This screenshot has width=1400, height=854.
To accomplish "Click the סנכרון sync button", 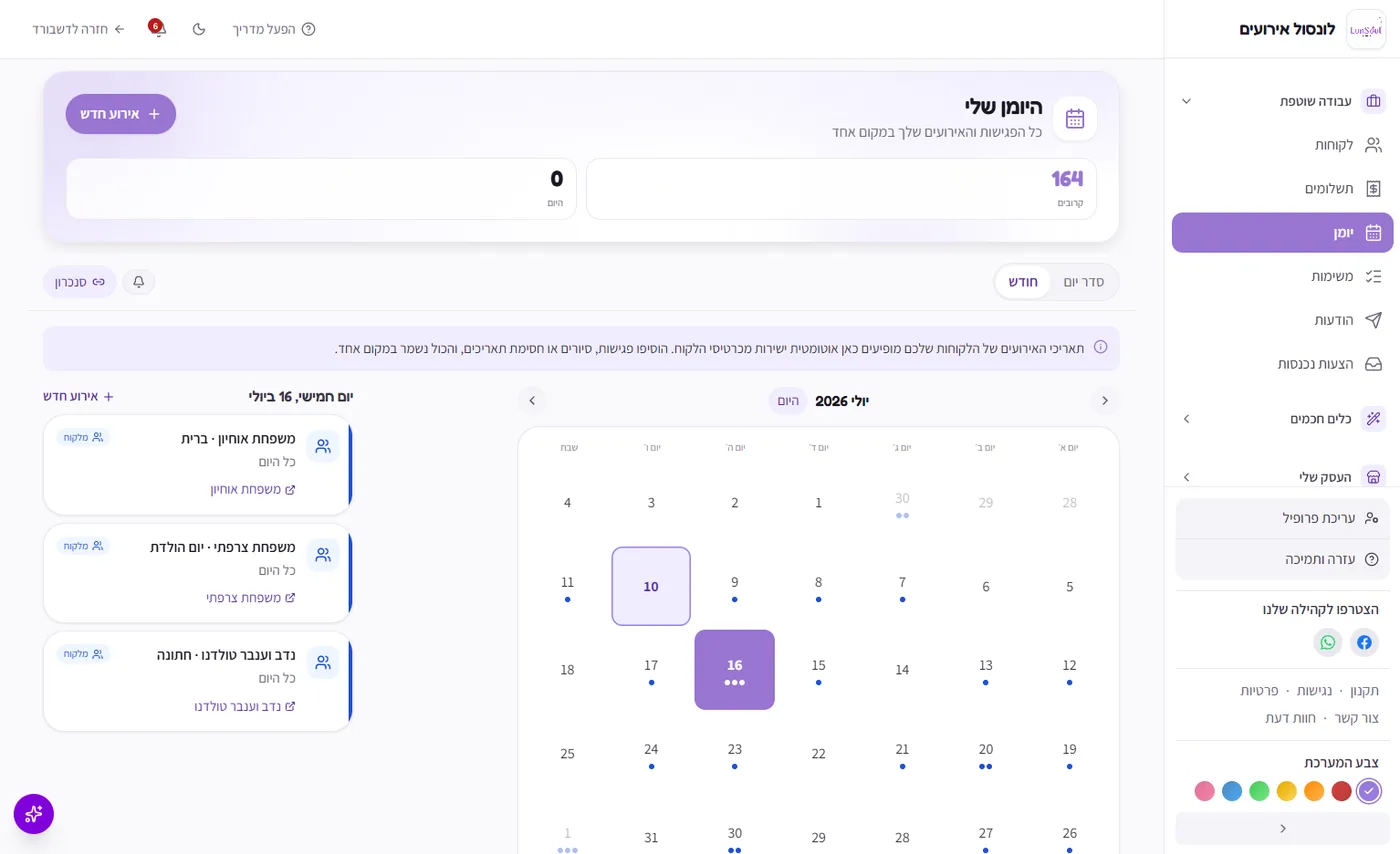I will (x=80, y=282).
